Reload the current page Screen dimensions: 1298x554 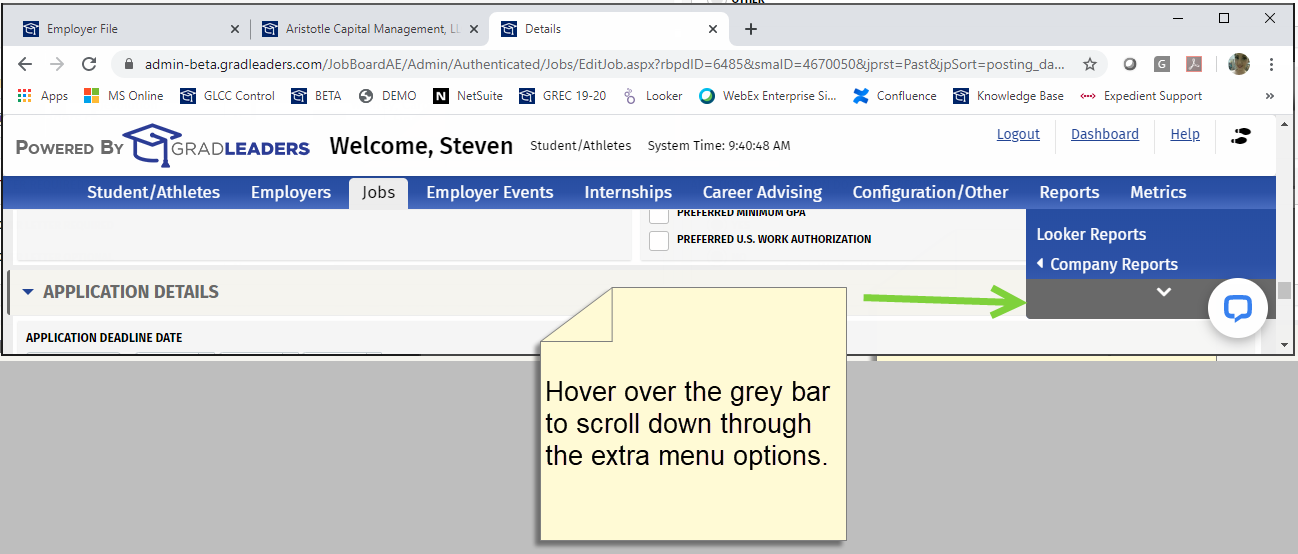click(x=89, y=64)
